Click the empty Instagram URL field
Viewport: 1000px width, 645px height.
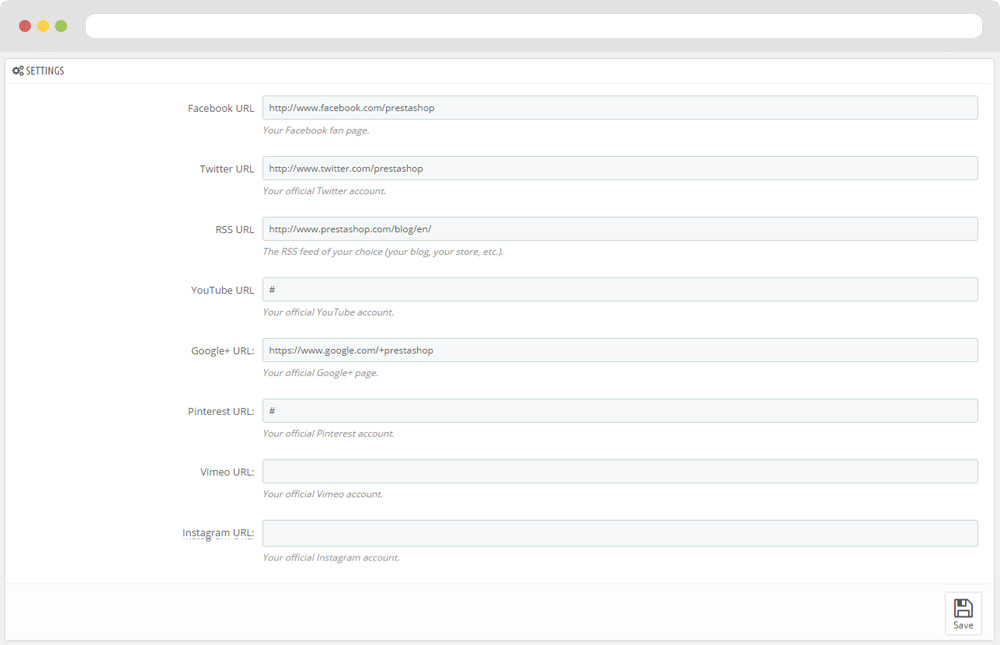point(620,533)
